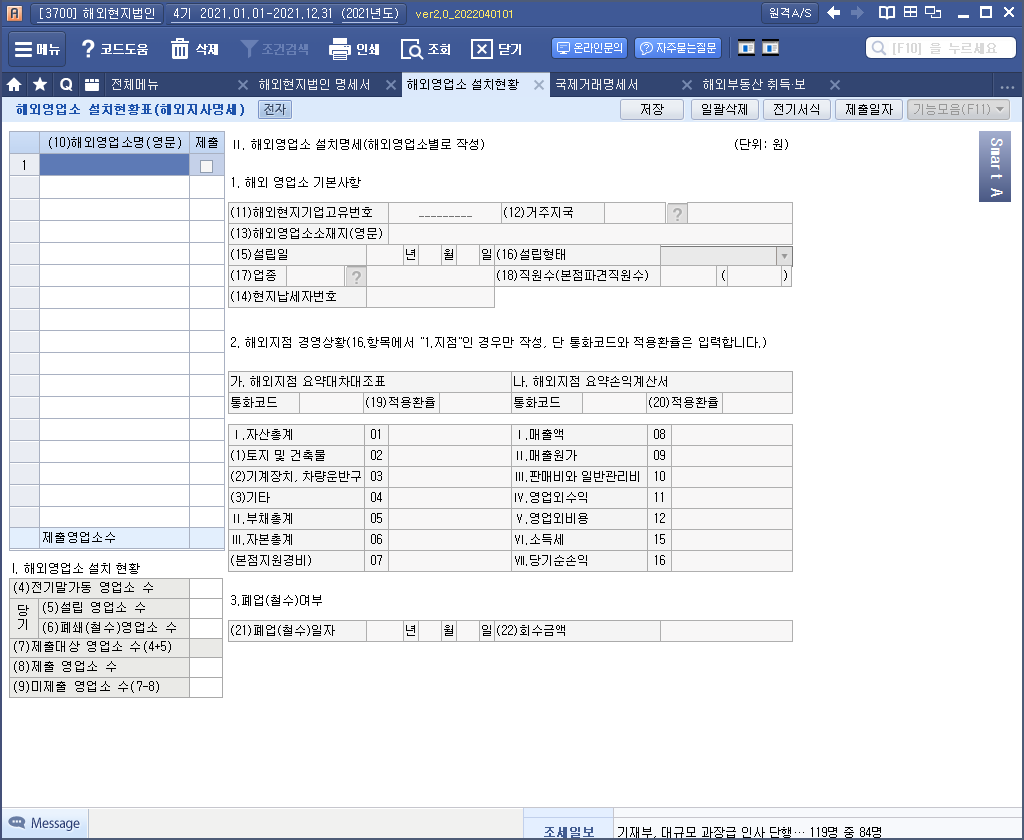Open the Smart A side panel
Viewport: 1024px width, 840px height.
coord(995,167)
